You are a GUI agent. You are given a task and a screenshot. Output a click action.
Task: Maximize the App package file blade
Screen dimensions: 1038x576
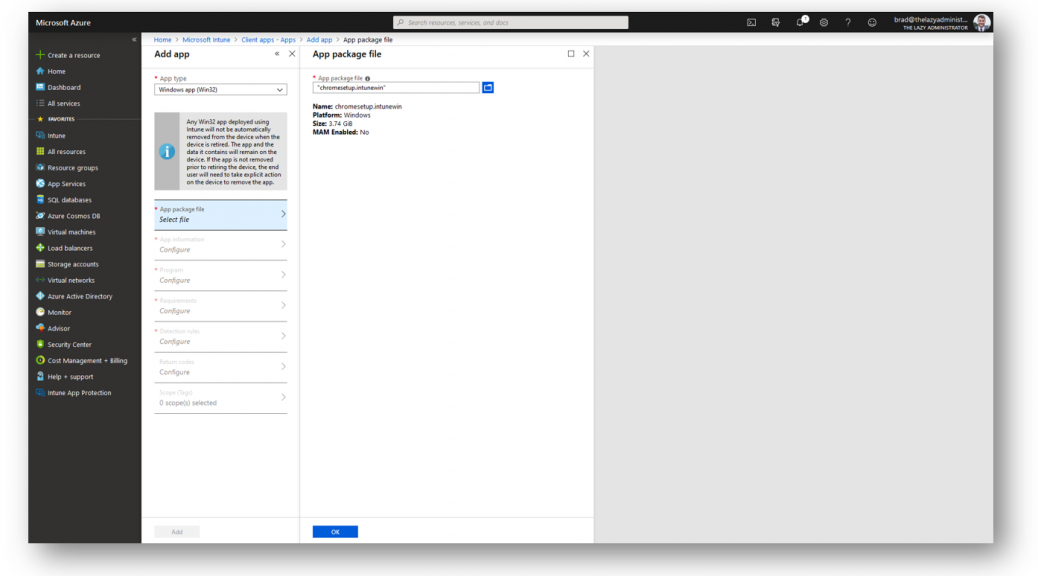tap(571, 54)
